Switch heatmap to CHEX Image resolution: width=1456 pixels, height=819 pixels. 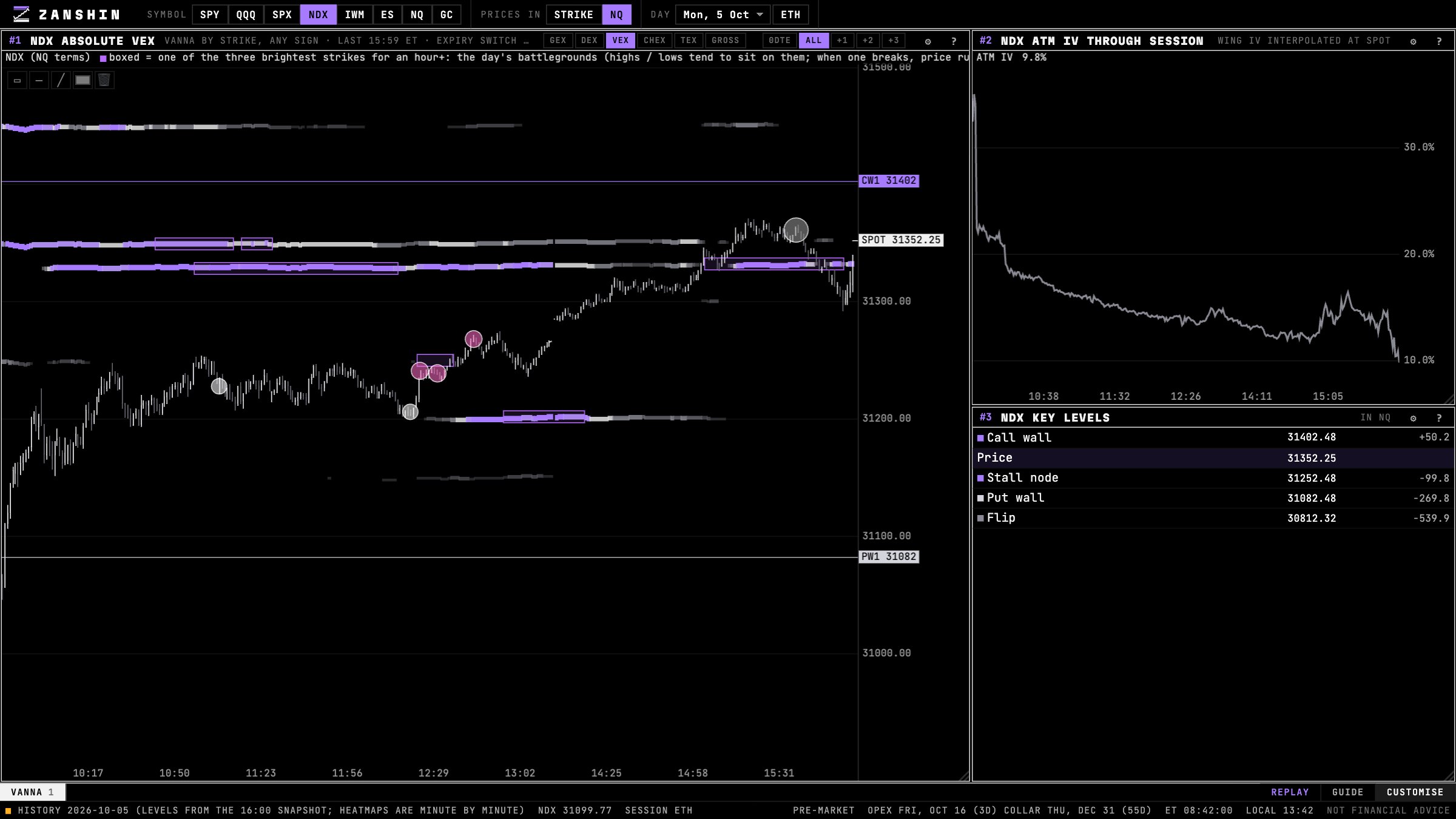coord(655,41)
